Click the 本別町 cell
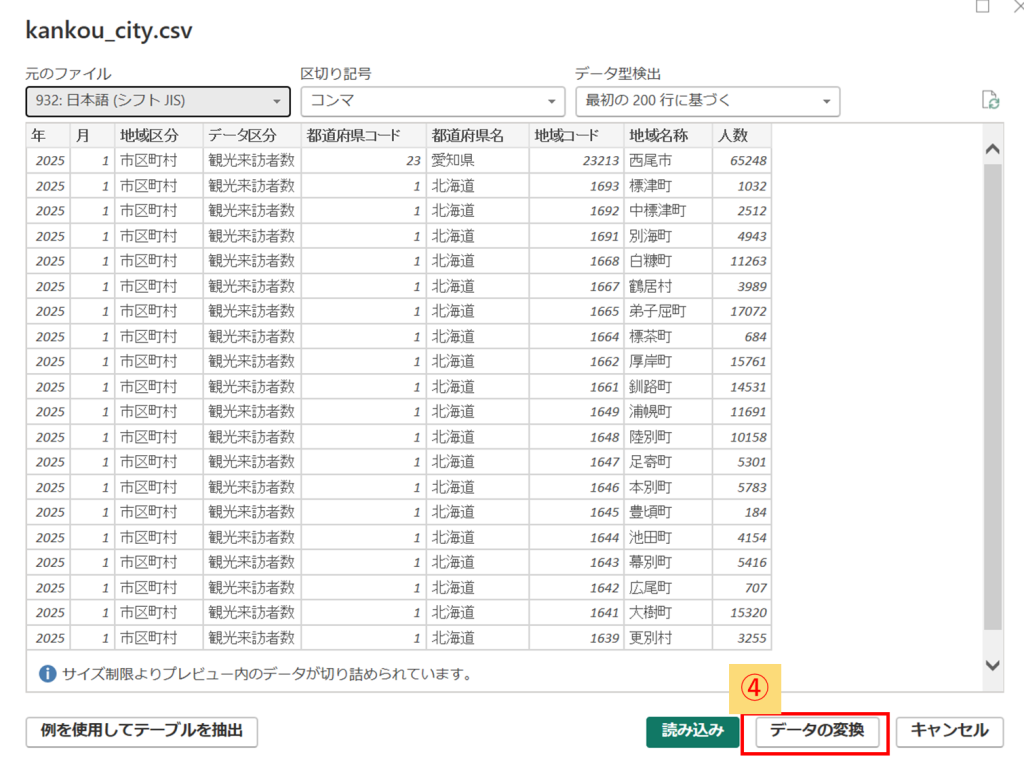 668,487
